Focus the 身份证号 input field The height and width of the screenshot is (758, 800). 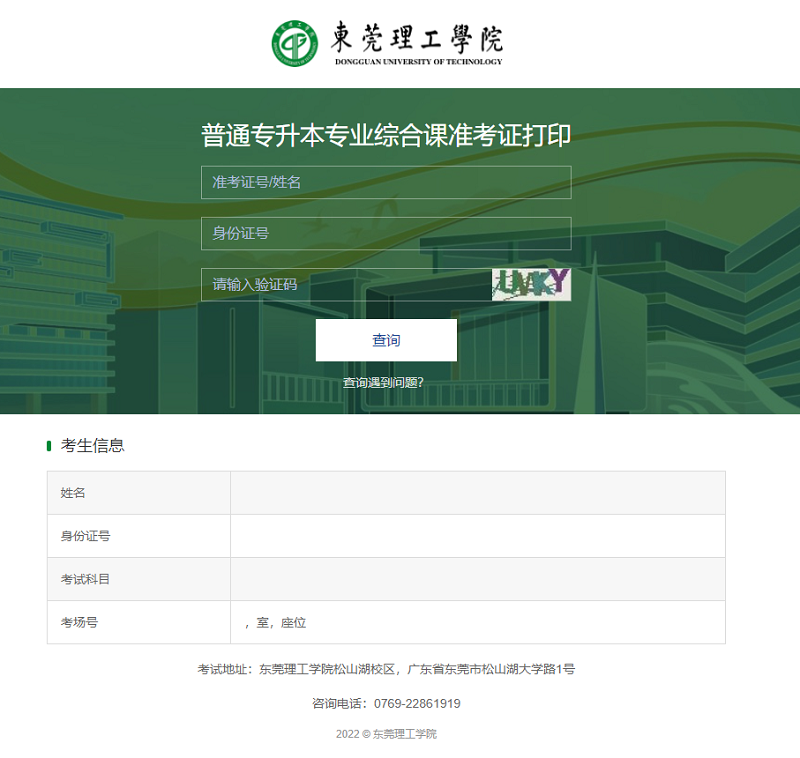click(x=386, y=233)
